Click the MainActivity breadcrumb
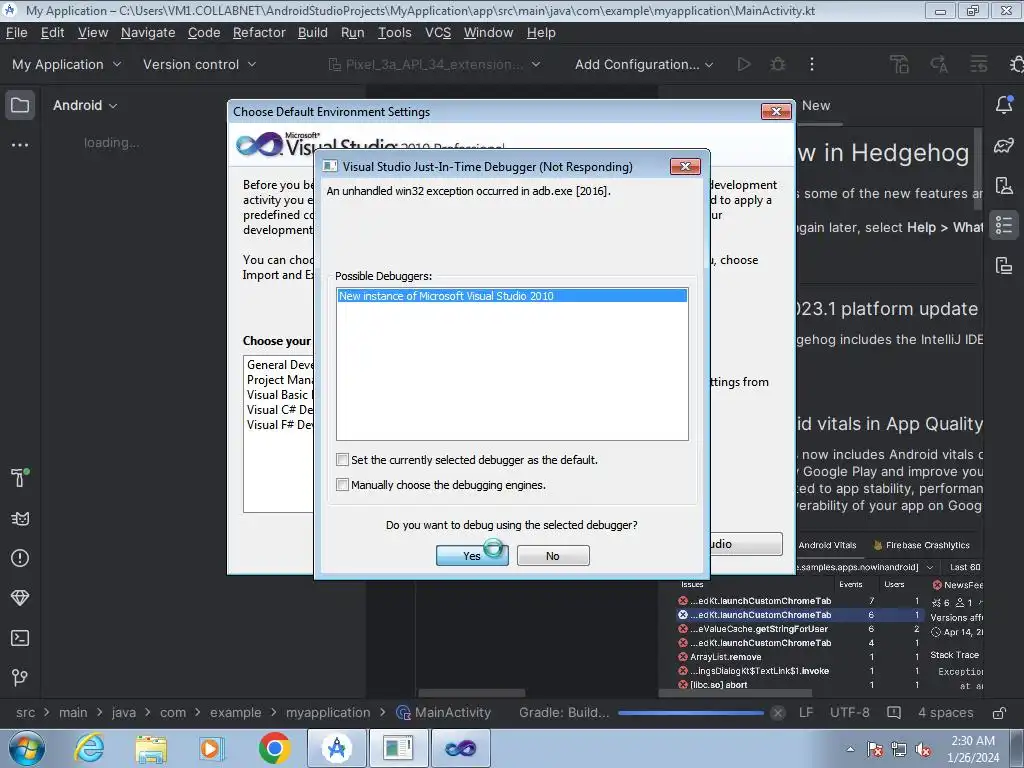This screenshot has height=768, width=1024. click(444, 712)
